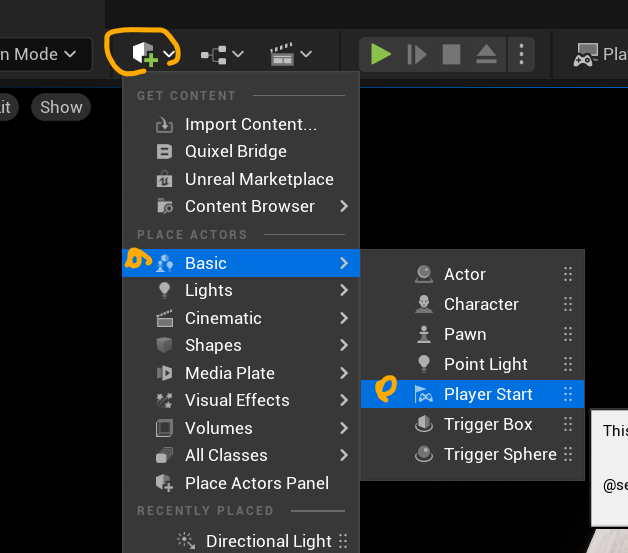
Task: Click the Show viewport button
Action: (61, 107)
